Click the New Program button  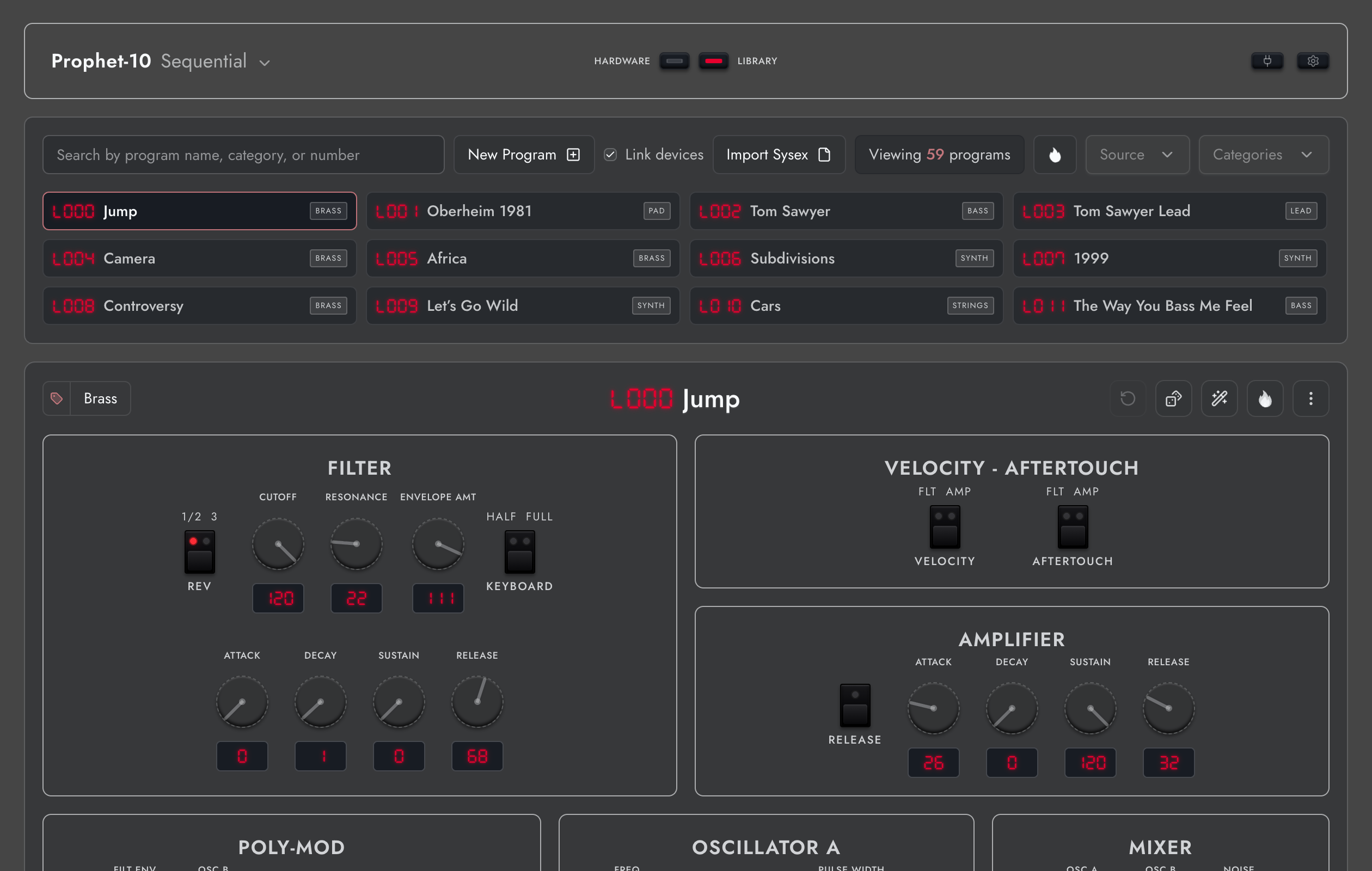[524, 155]
